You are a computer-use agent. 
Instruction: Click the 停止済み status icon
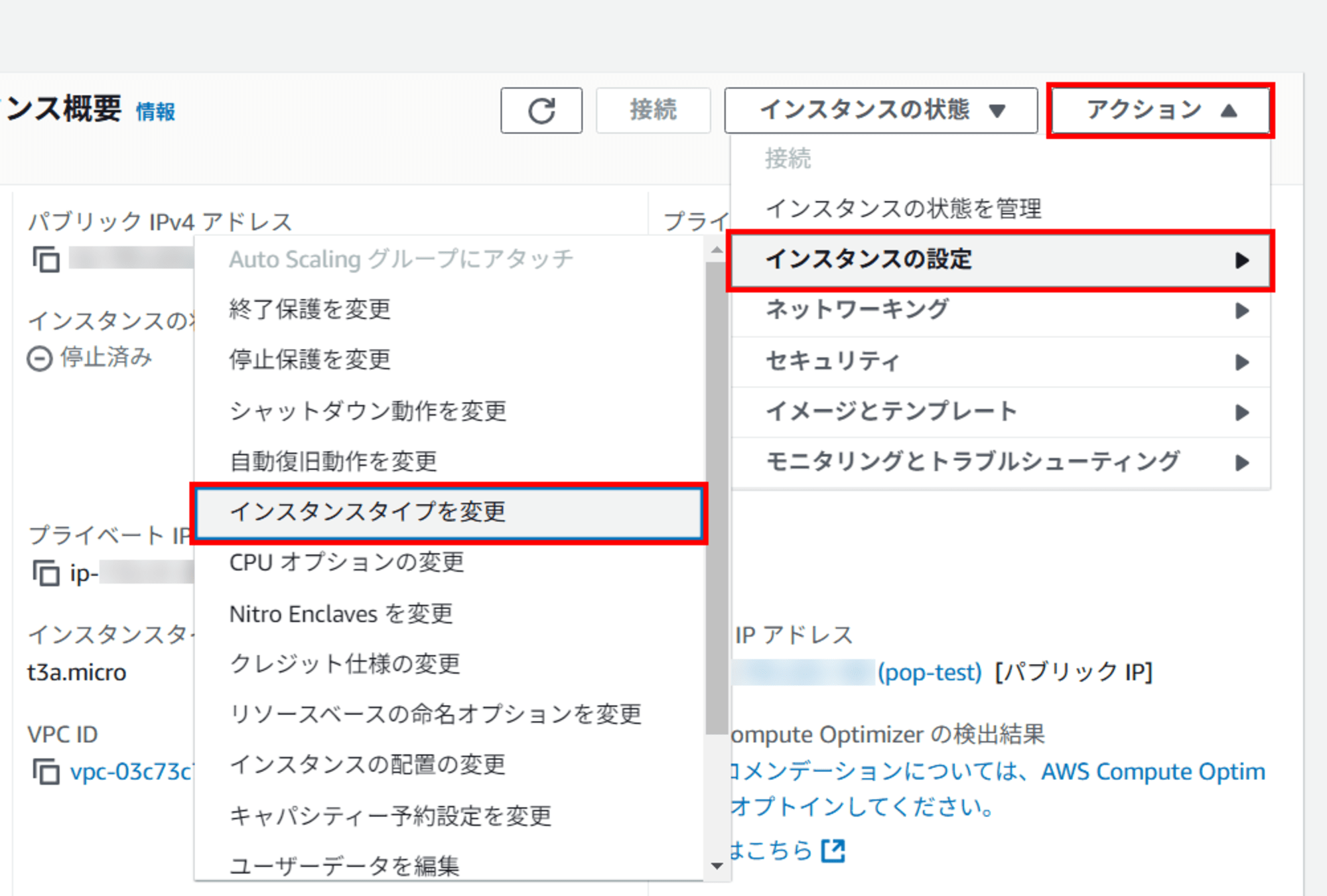[40, 359]
